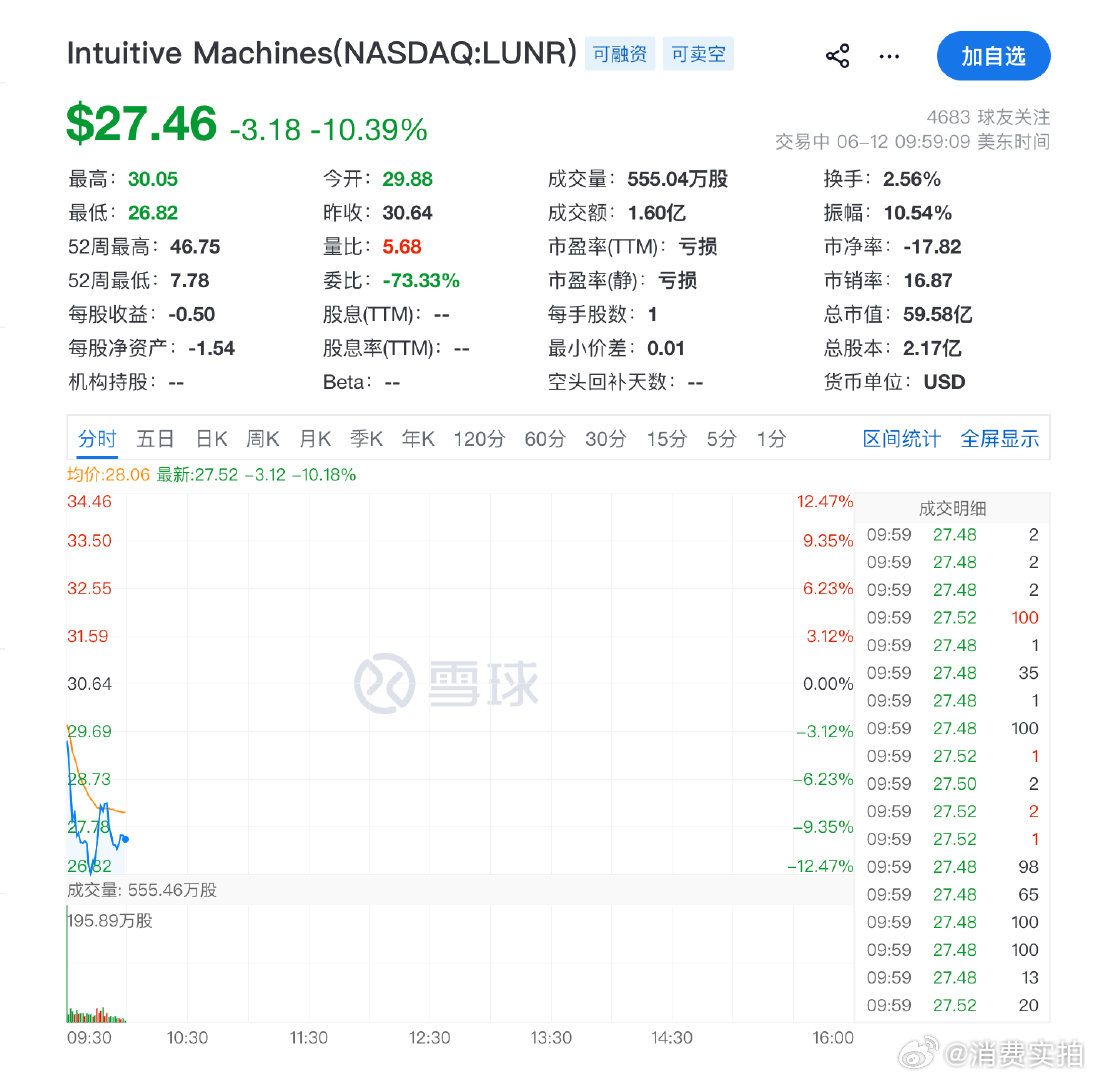The width and height of the screenshot is (1095, 1080).
Task: Switch to the 60分 chart tab
Action: click(x=545, y=438)
